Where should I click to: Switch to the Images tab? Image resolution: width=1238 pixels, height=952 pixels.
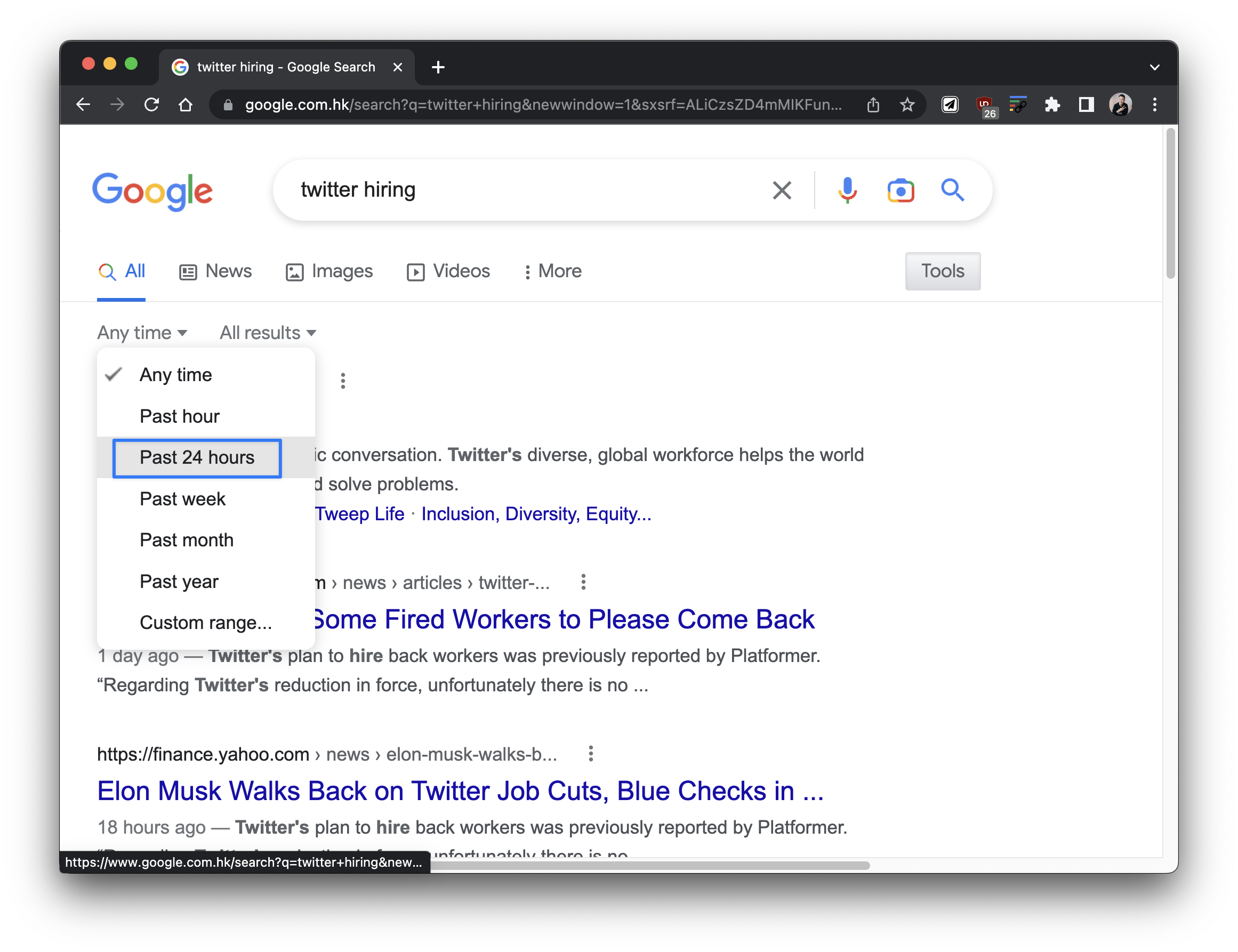(x=329, y=271)
